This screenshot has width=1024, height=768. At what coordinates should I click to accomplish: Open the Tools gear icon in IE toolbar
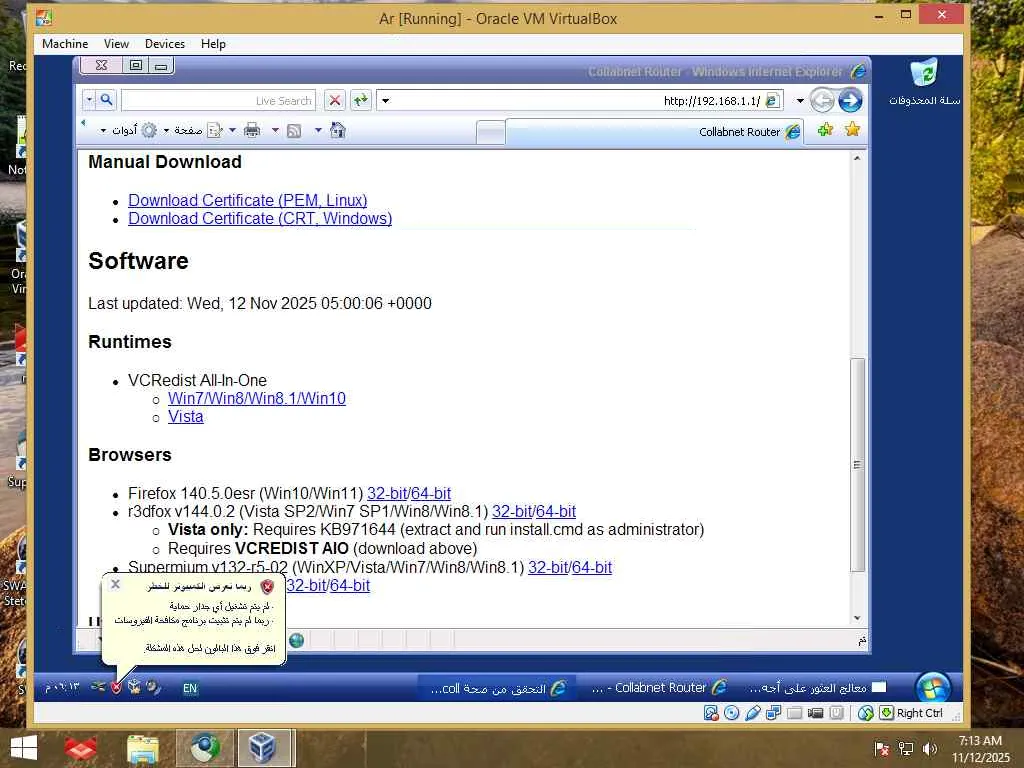coord(150,131)
